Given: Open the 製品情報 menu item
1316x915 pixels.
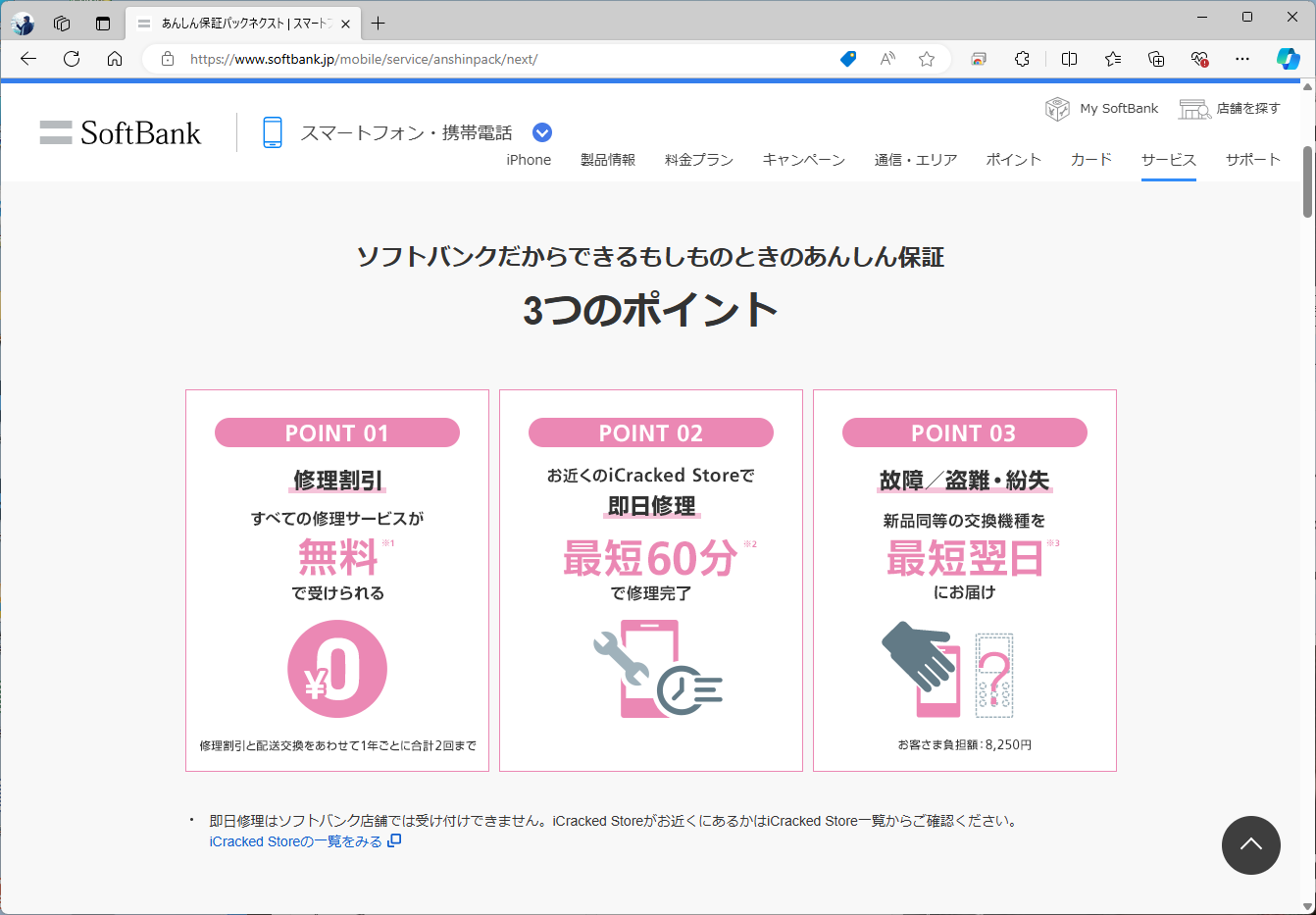Looking at the screenshot, I should [608, 160].
